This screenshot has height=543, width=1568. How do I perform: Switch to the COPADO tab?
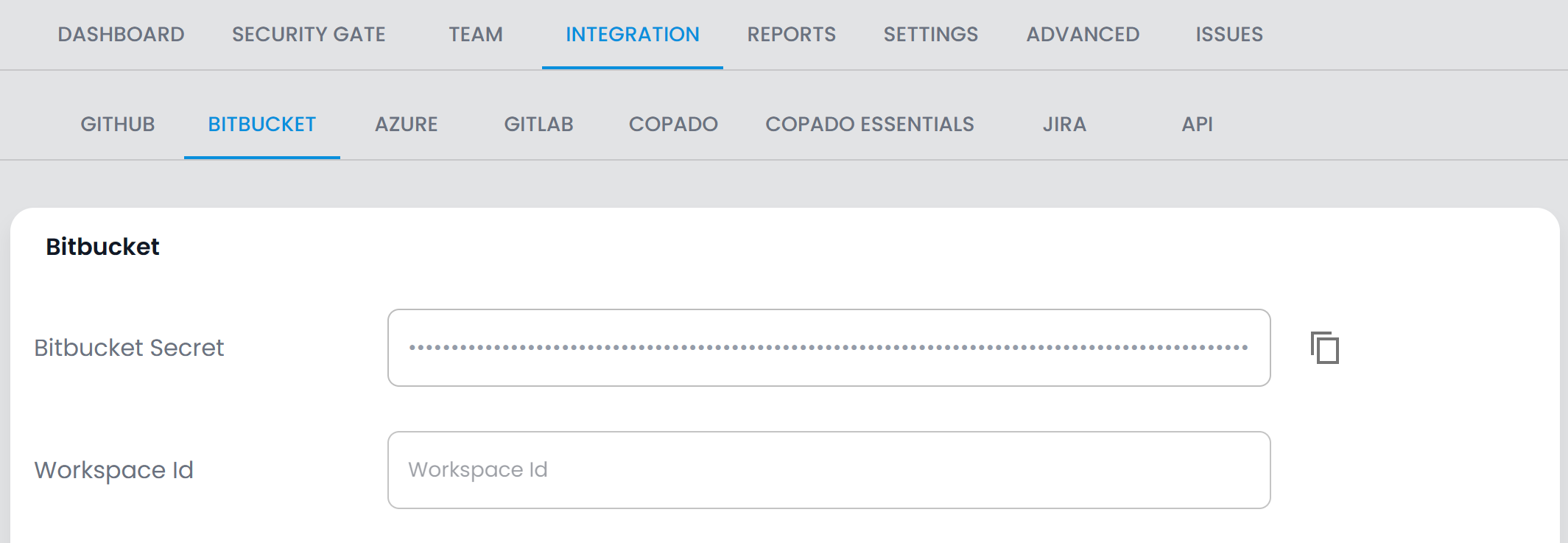[x=672, y=124]
